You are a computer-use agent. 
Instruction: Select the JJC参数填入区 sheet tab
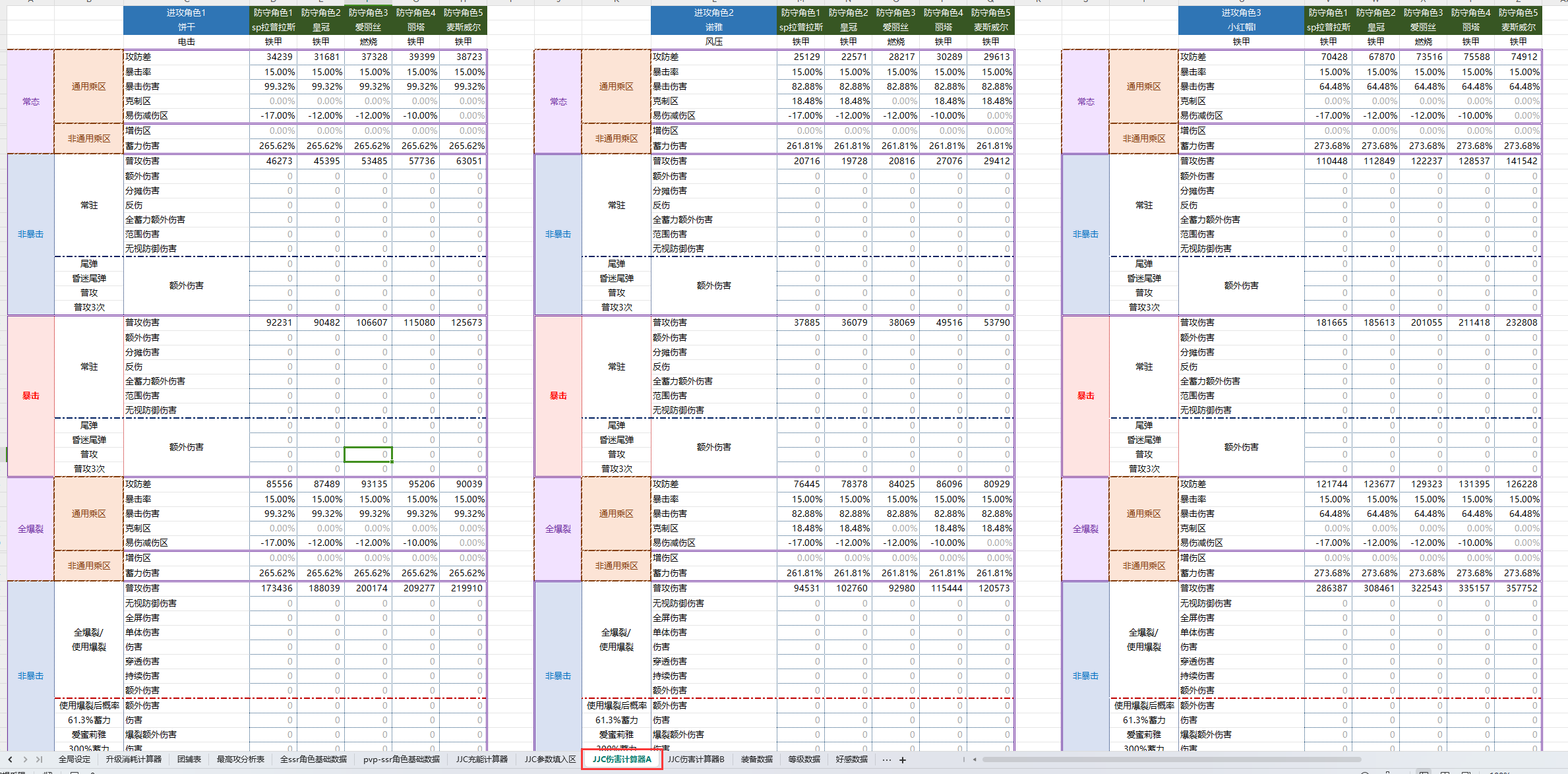pyautogui.click(x=551, y=759)
